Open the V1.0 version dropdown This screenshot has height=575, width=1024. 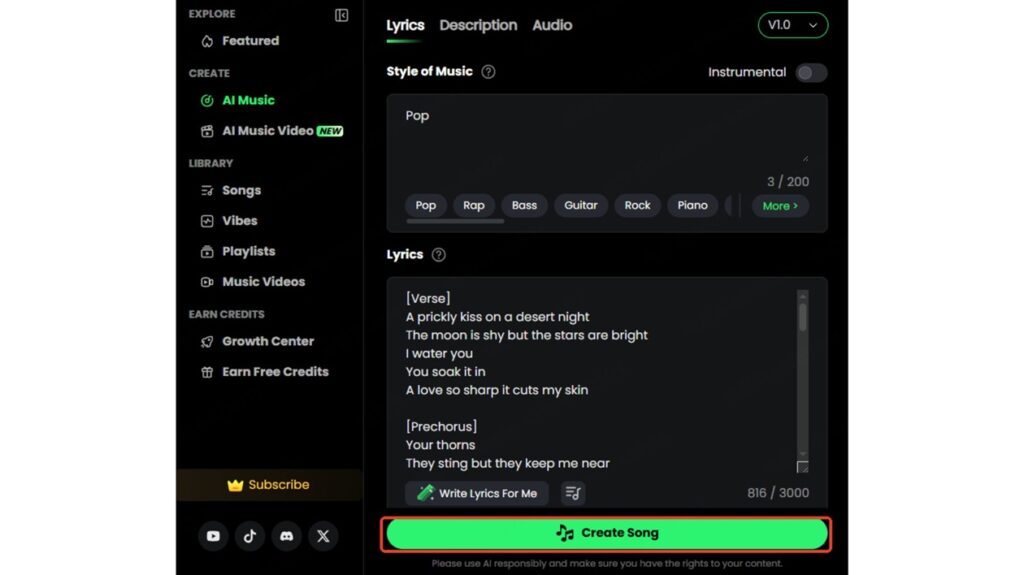click(x=793, y=25)
